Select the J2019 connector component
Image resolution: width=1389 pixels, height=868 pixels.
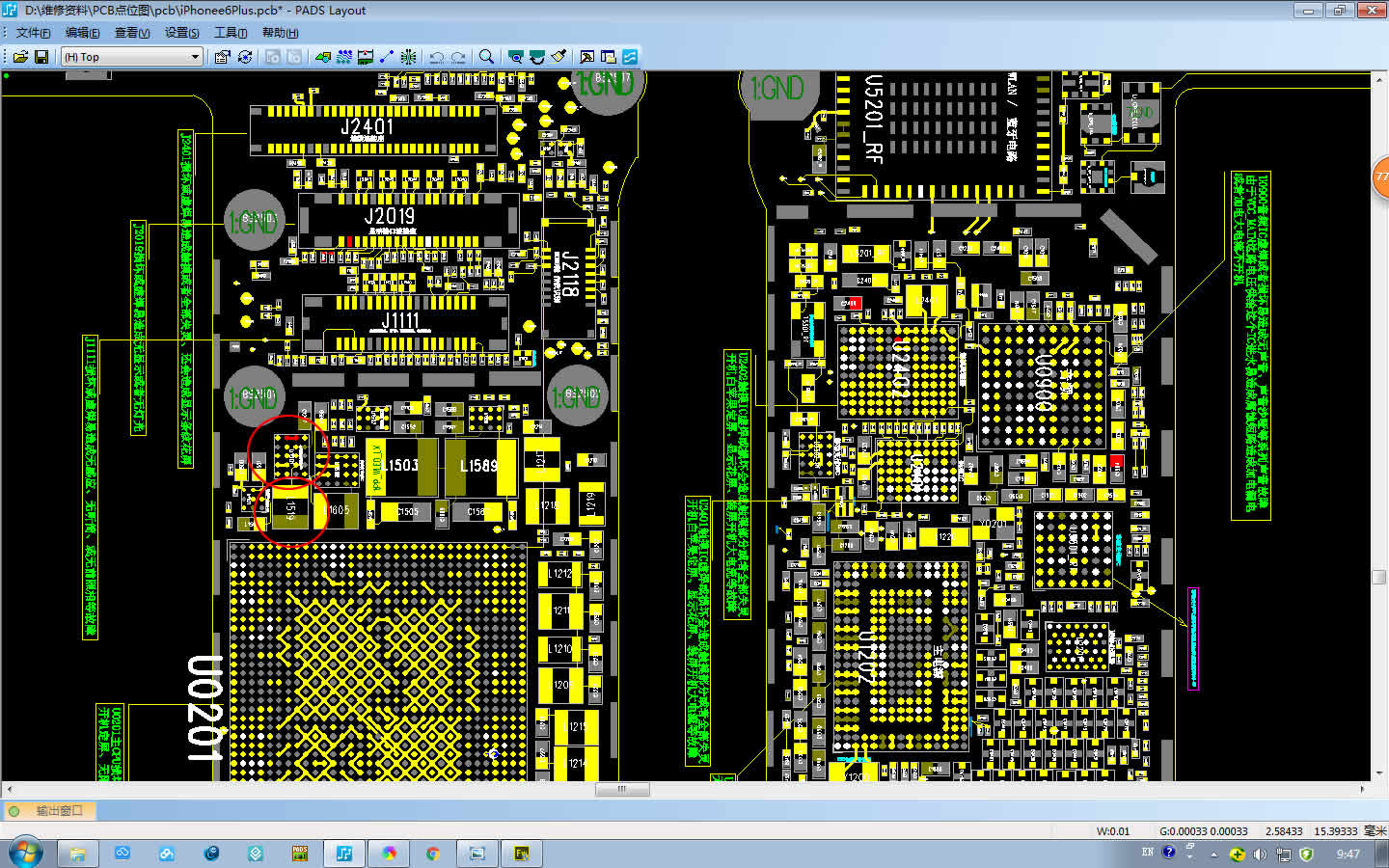click(x=408, y=220)
